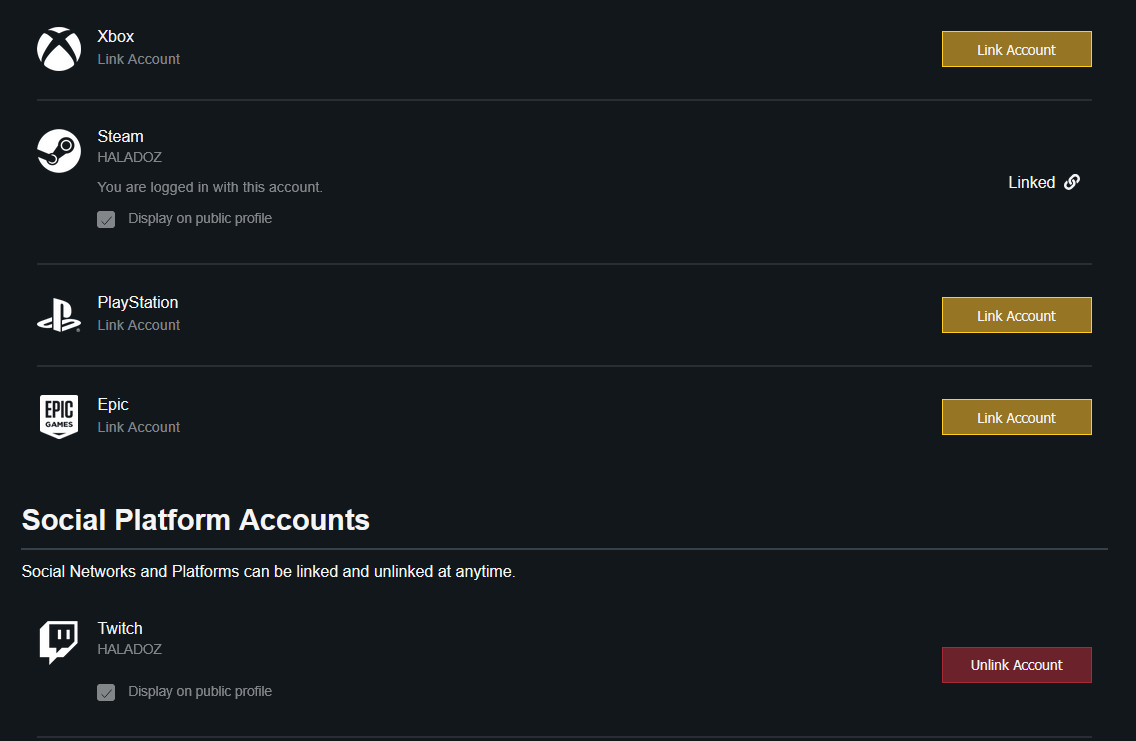Click the HALADOZ username under Steam
1136x741 pixels.
[129, 158]
